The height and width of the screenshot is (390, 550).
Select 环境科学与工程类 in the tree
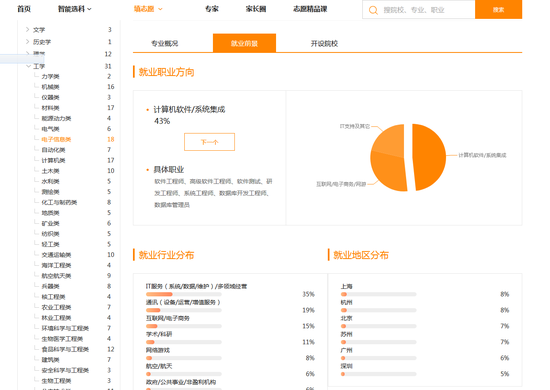pos(65,328)
